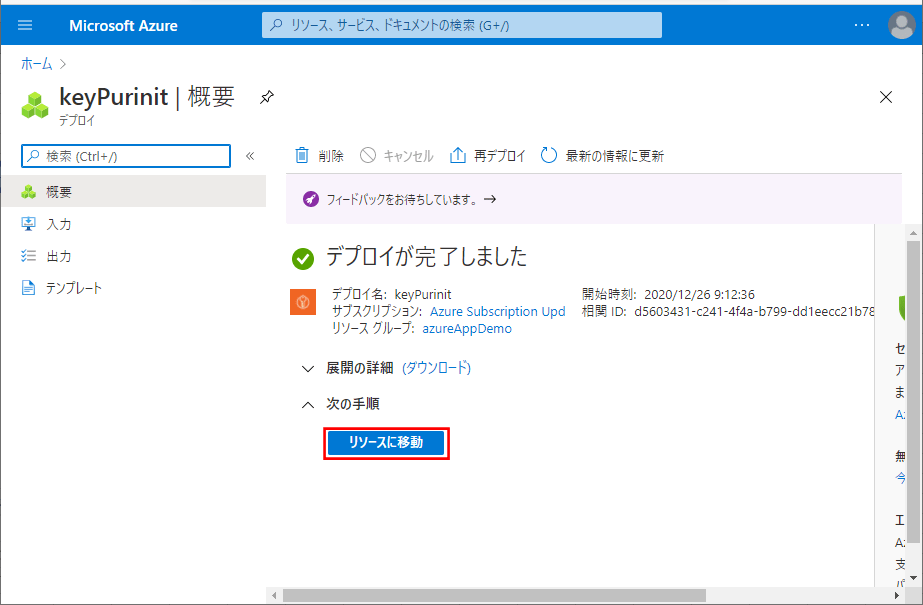The width and height of the screenshot is (923, 605).
Task: Click the Microsoft Azure home title
Action: [123, 26]
